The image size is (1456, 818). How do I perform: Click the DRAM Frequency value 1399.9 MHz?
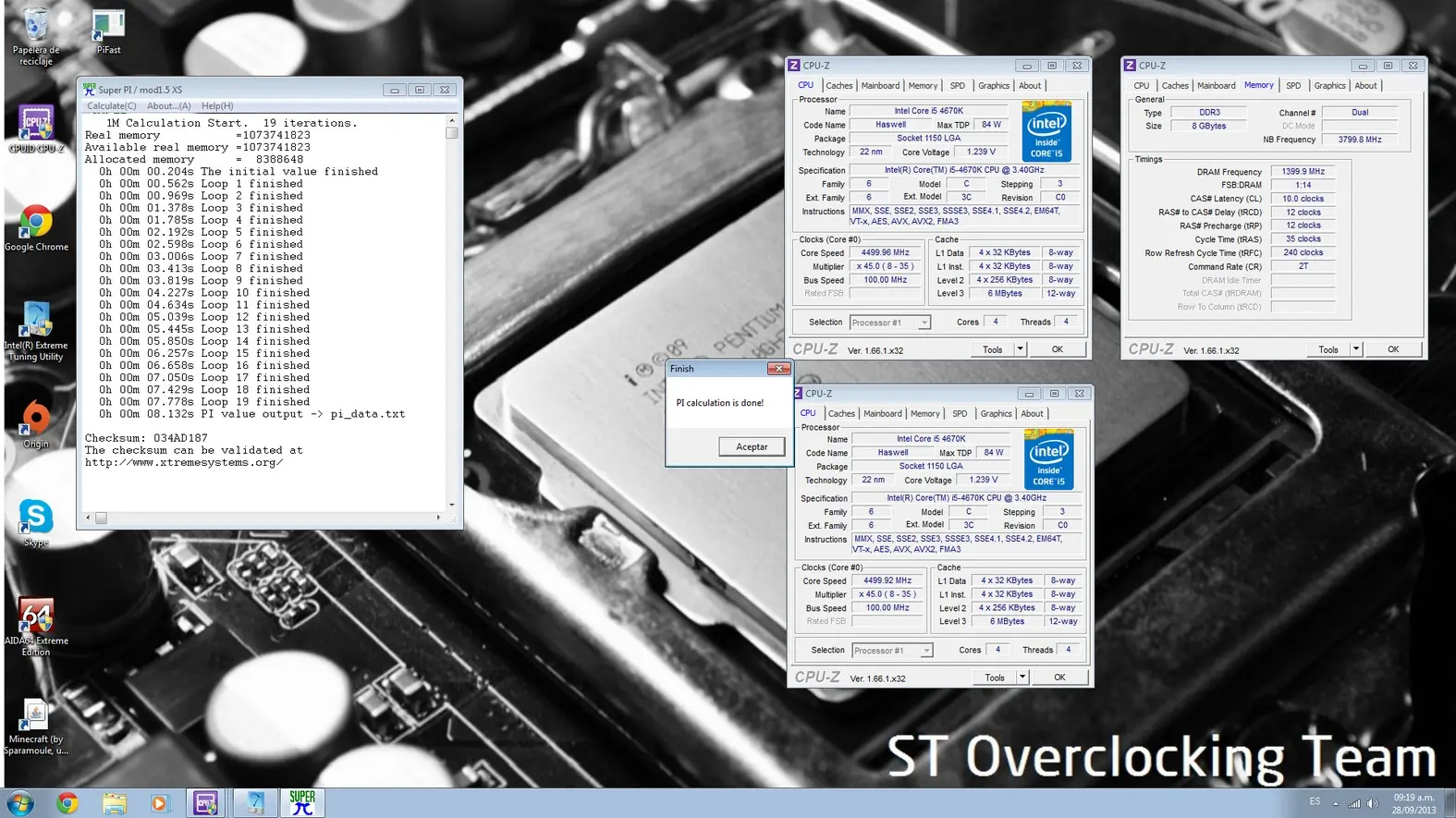pos(1303,172)
